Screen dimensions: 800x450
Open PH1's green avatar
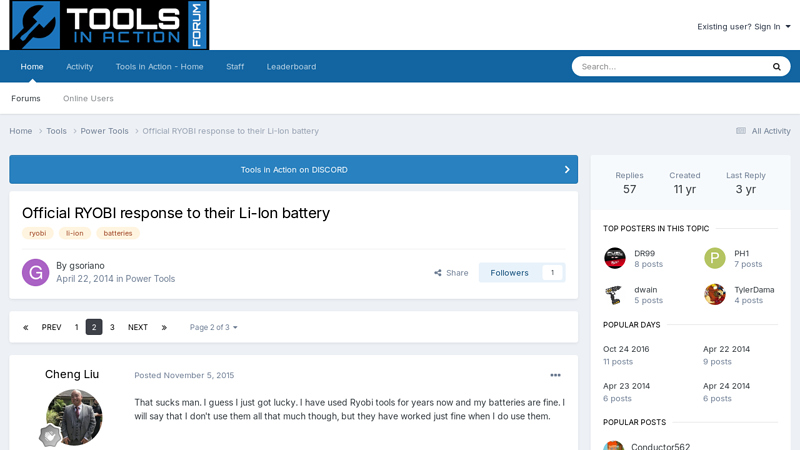click(x=715, y=258)
